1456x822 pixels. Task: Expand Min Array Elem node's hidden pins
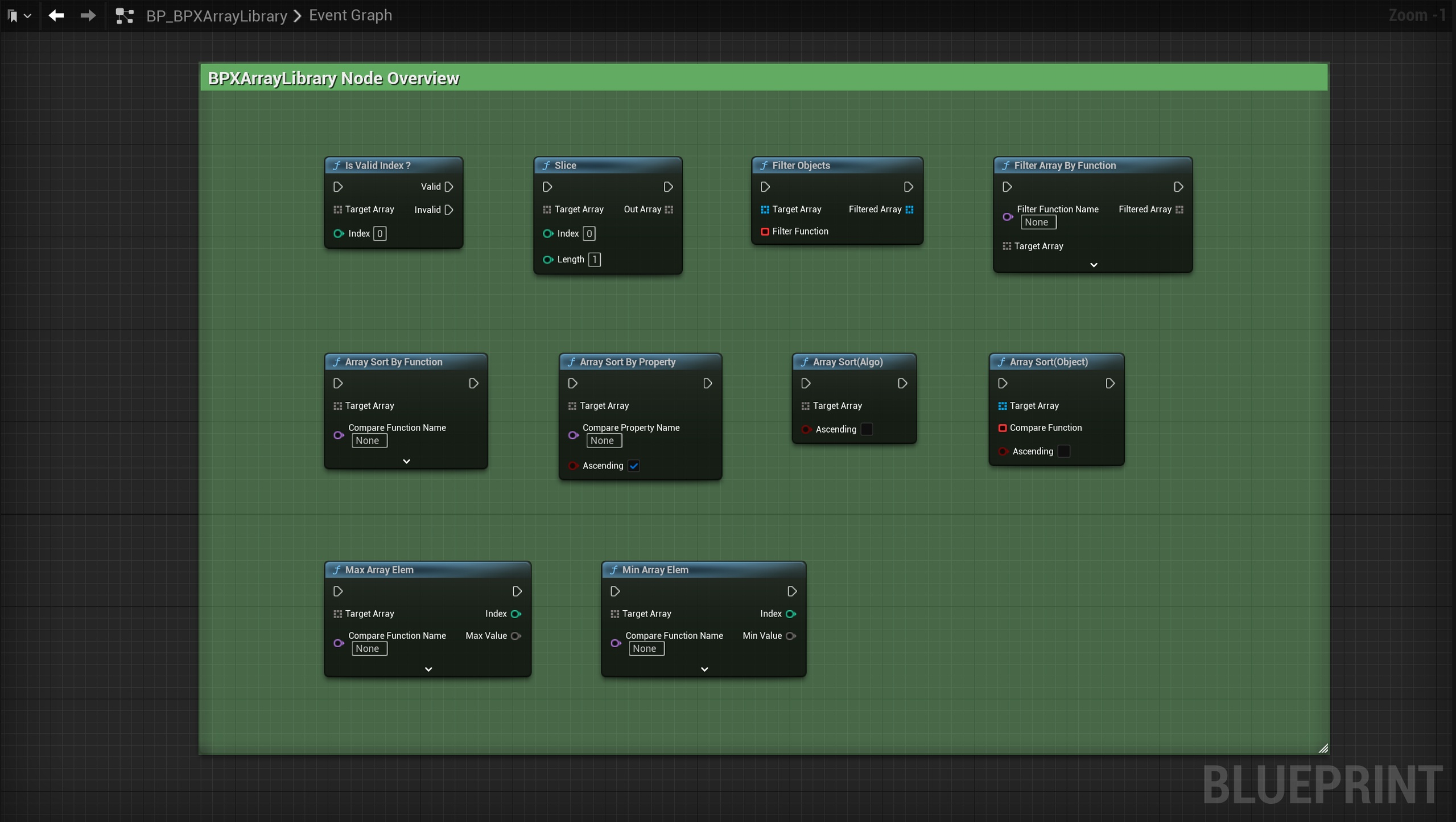(704, 669)
